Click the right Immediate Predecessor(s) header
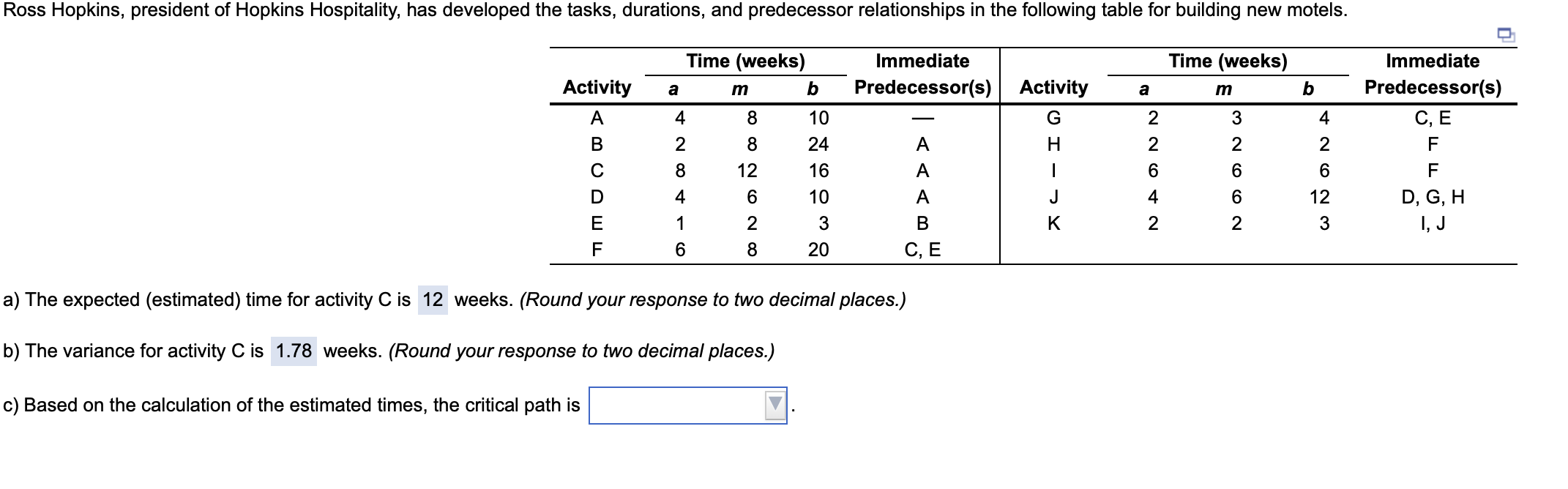The width and height of the screenshot is (1568, 489). [1433, 74]
